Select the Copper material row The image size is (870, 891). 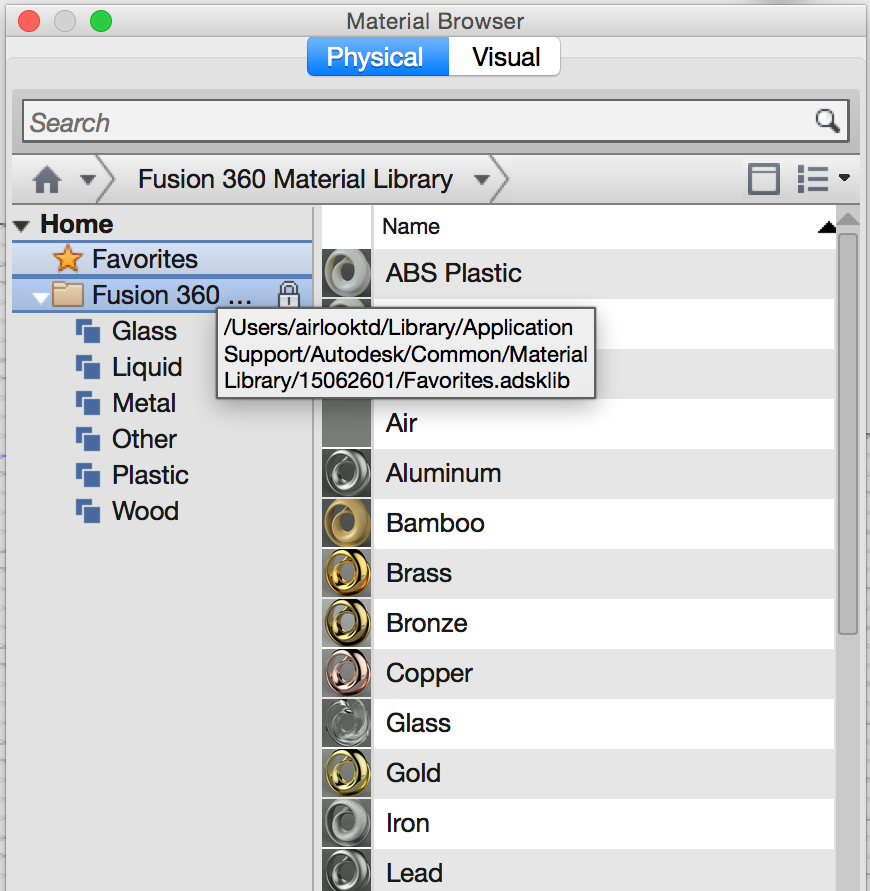578,673
